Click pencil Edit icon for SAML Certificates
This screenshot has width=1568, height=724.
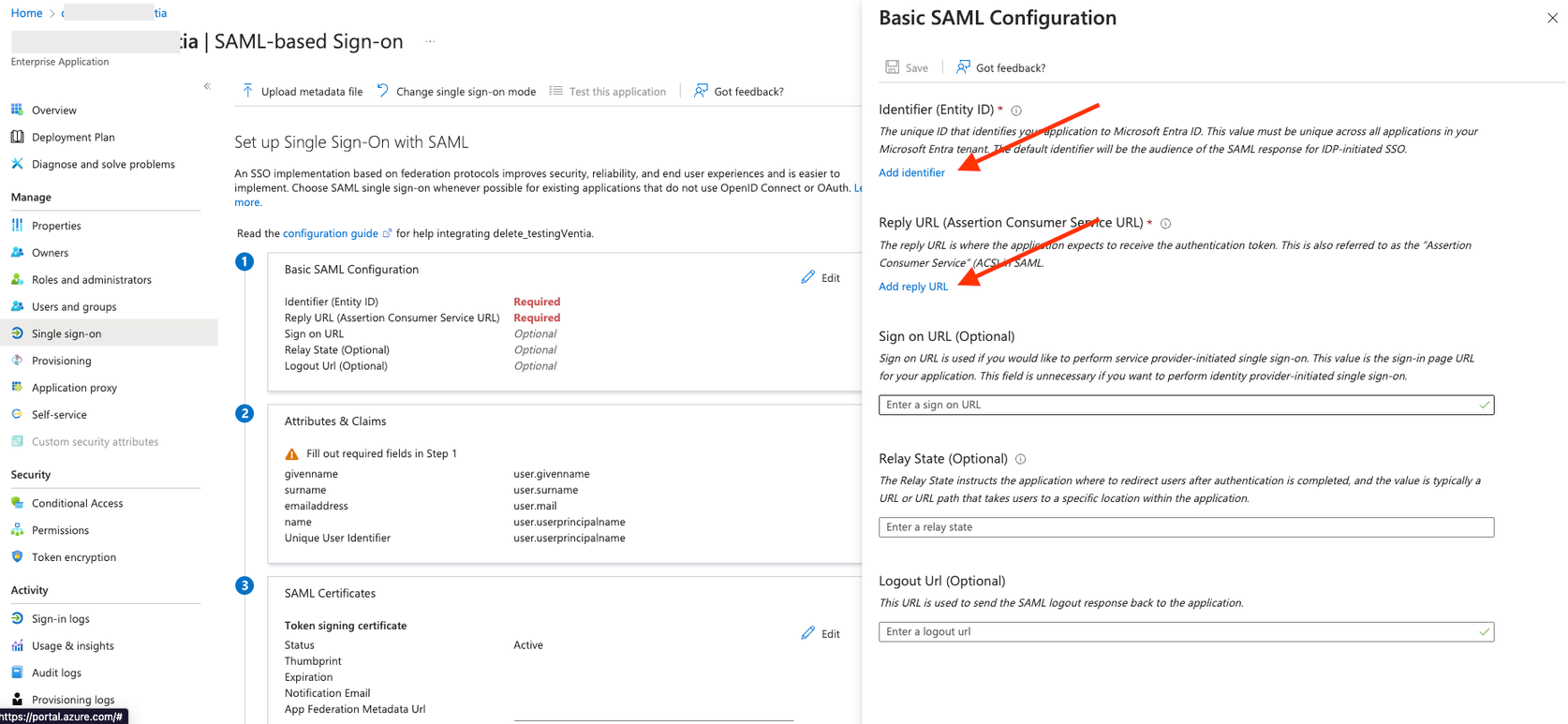pos(808,633)
